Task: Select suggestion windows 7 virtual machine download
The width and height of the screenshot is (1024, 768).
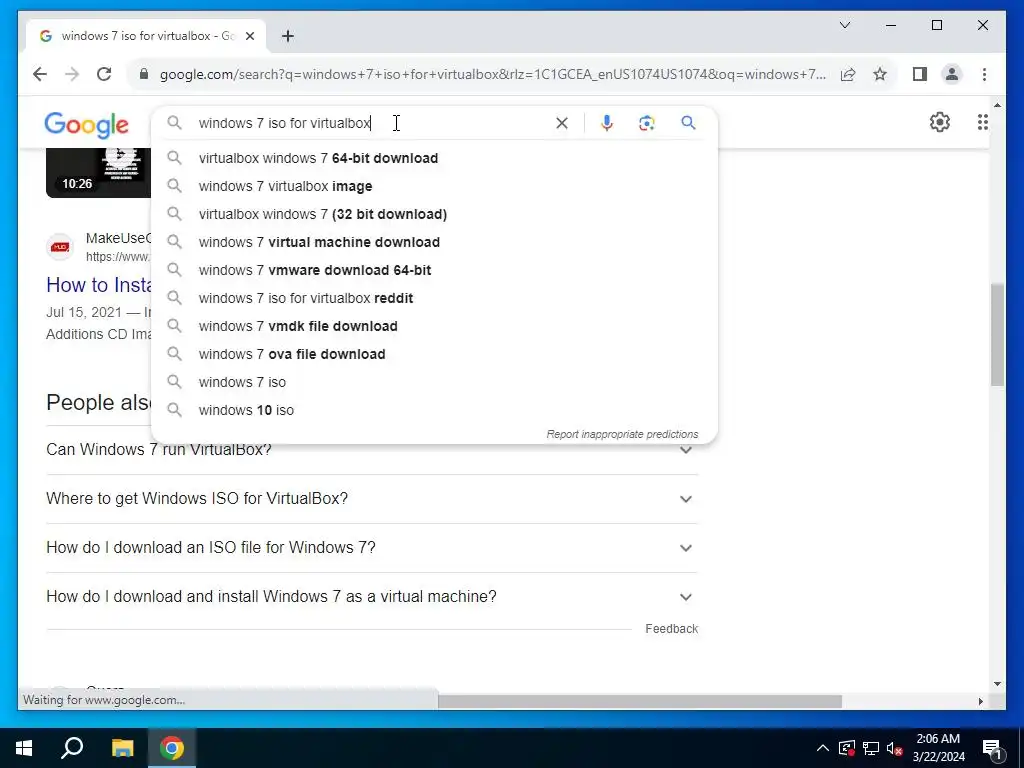Action: 434,242
